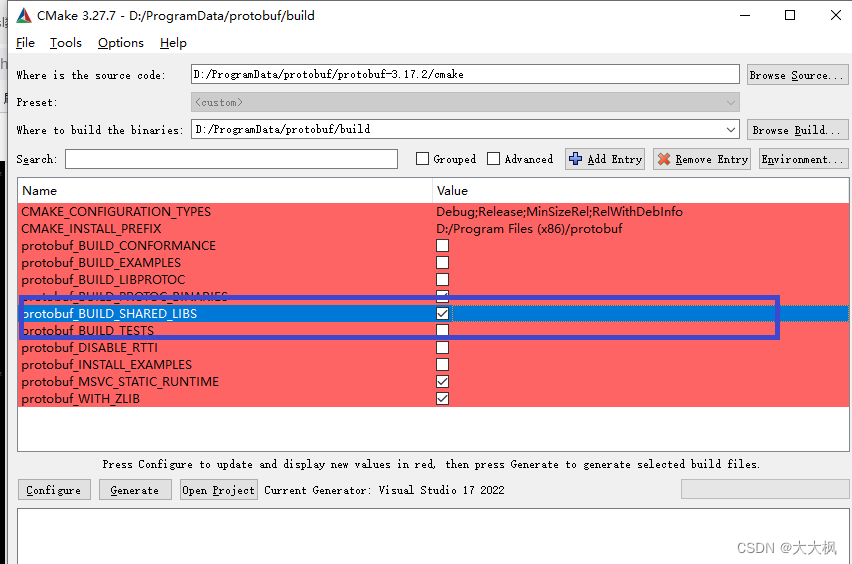
Task: Click the Configure button
Action: [x=54, y=490]
